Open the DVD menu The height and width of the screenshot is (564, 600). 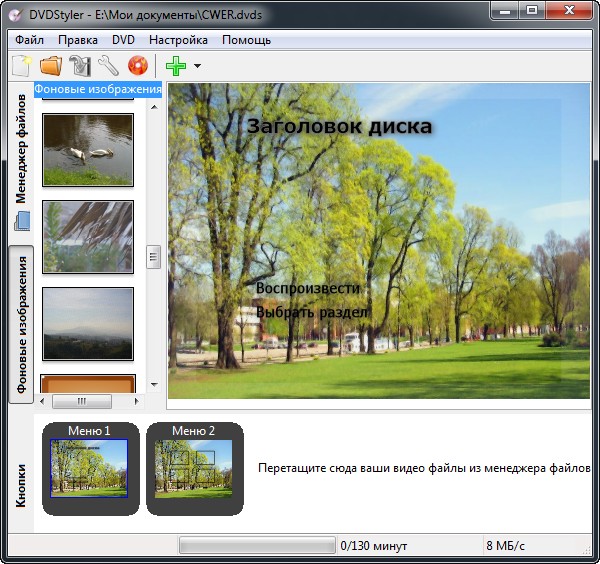tap(123, 40)
